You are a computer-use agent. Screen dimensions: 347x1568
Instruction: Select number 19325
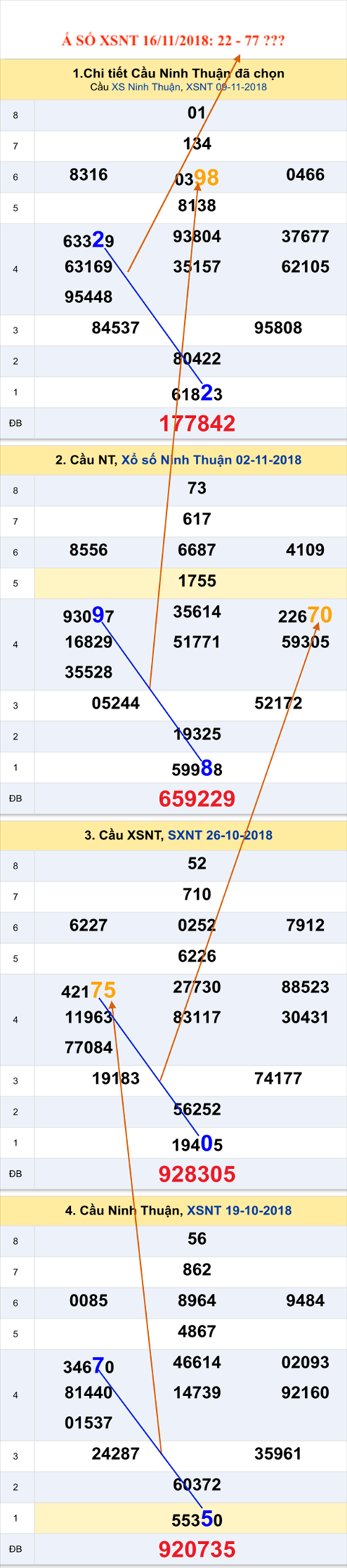click(197, 734)
